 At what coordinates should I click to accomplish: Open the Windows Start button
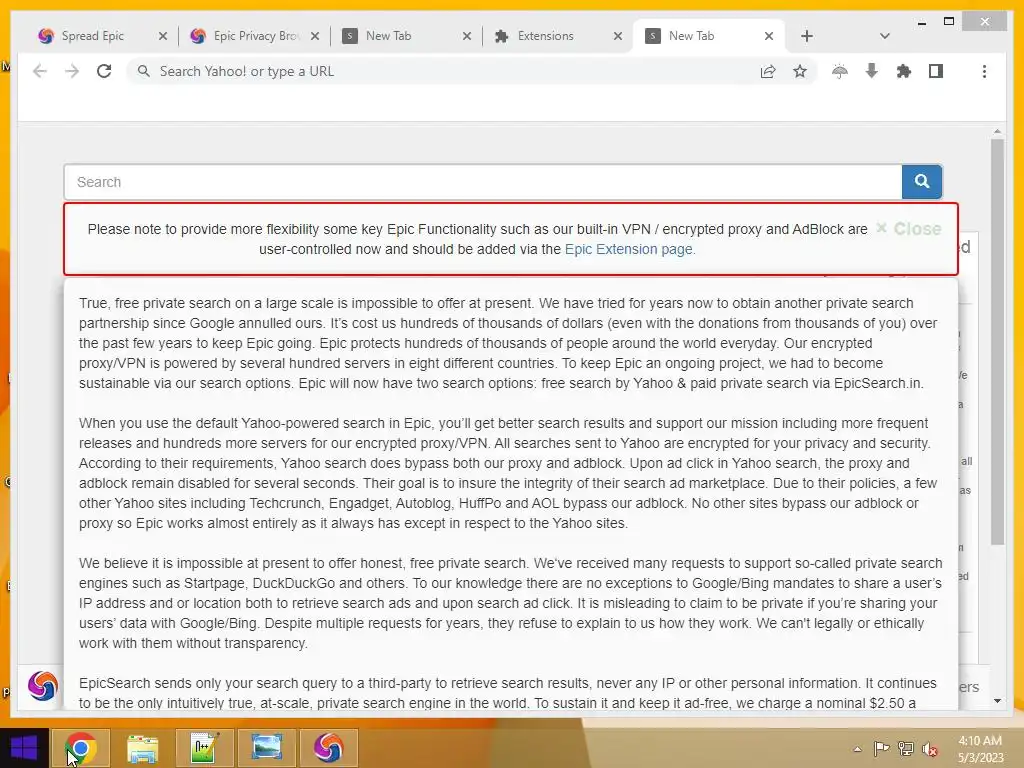24,748
